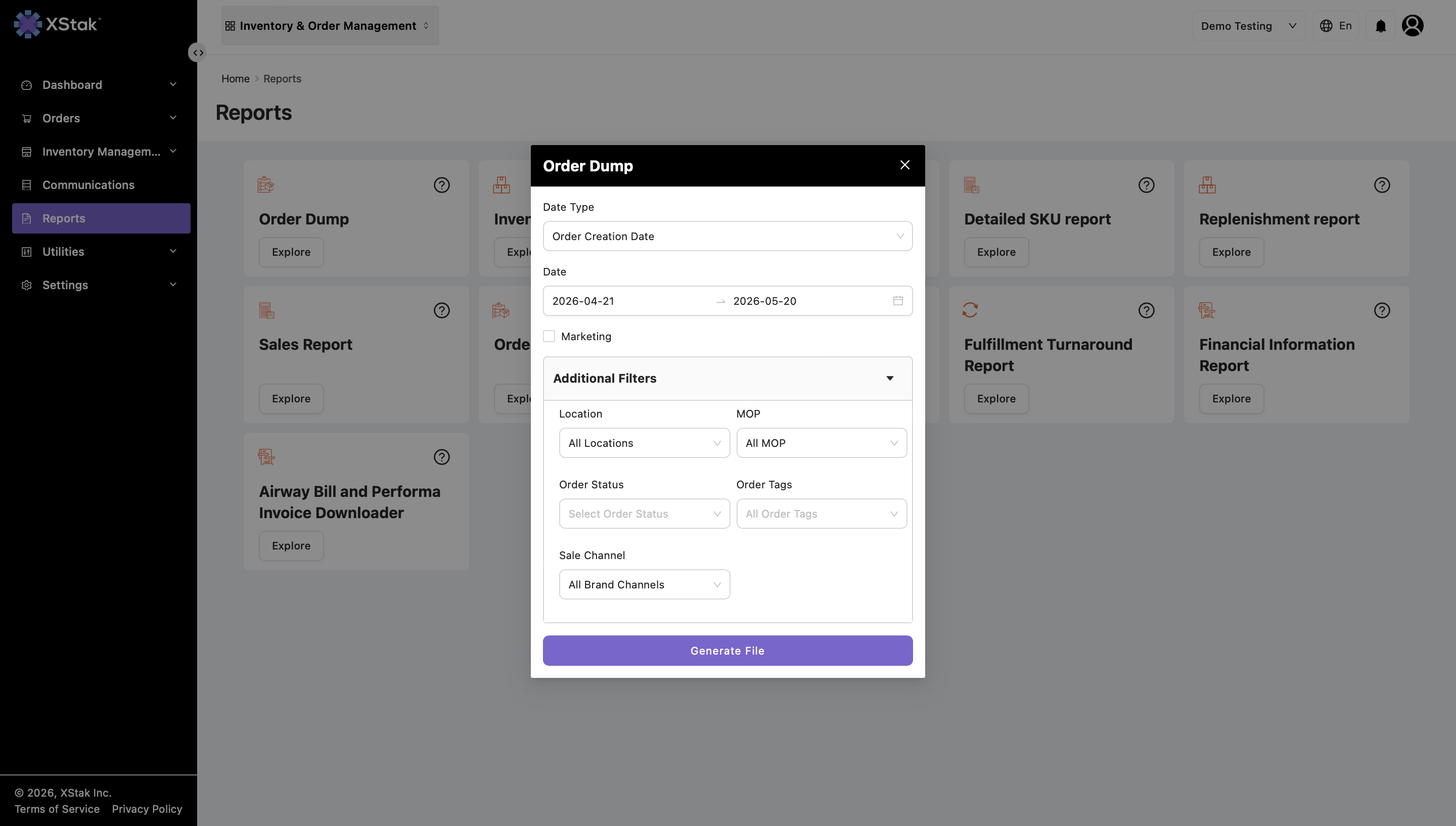Open the Date Type dropdown
1456x826 pixels.
pyautogui.click(x=727, y=236)
